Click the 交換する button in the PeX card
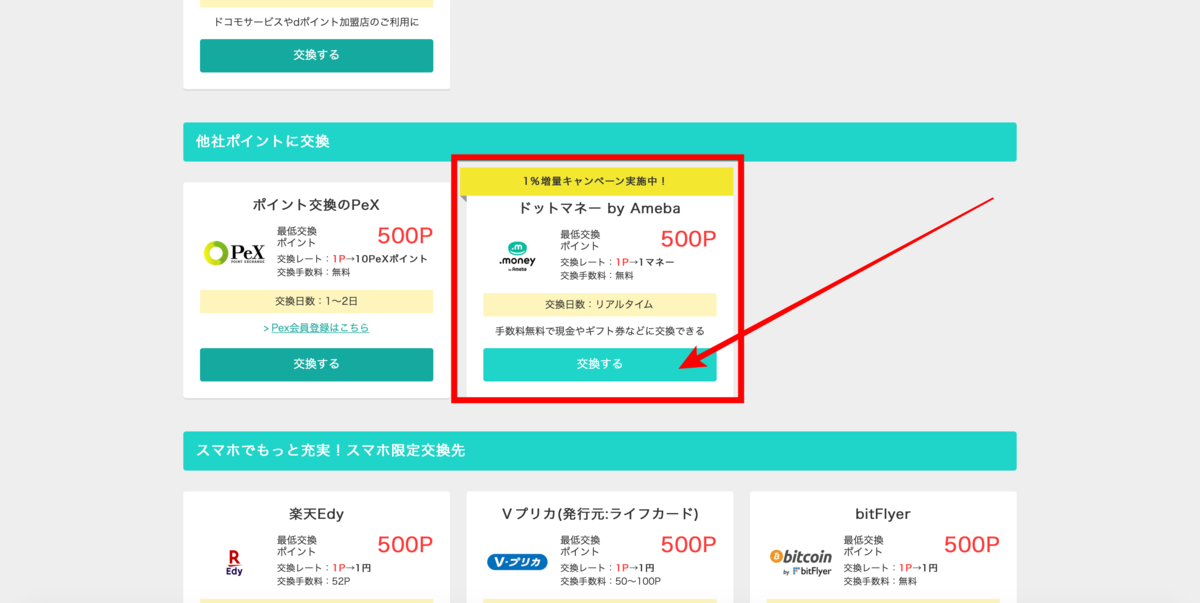The image size is (1200, 603). pyautogui.click(x=316, y=364)
